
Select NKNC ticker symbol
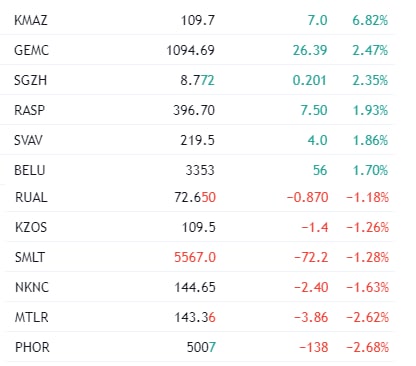click(32, 287)
